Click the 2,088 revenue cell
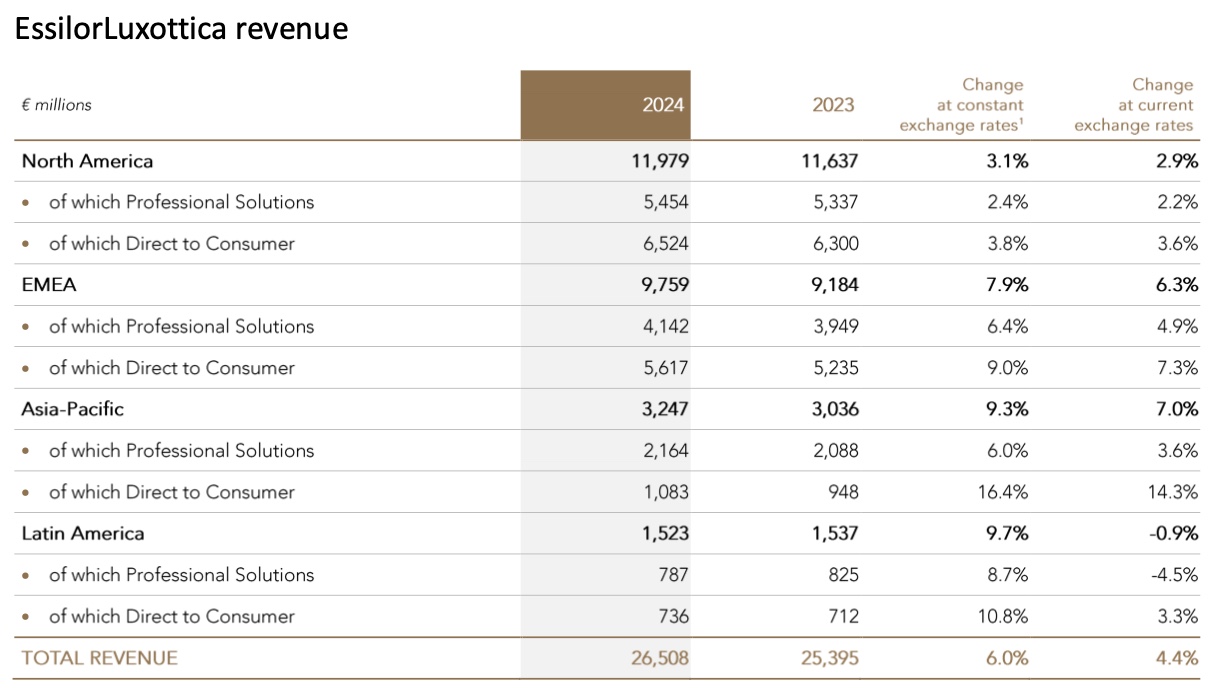This screenshot has height=692, width=1230. (x=836, y=451)
